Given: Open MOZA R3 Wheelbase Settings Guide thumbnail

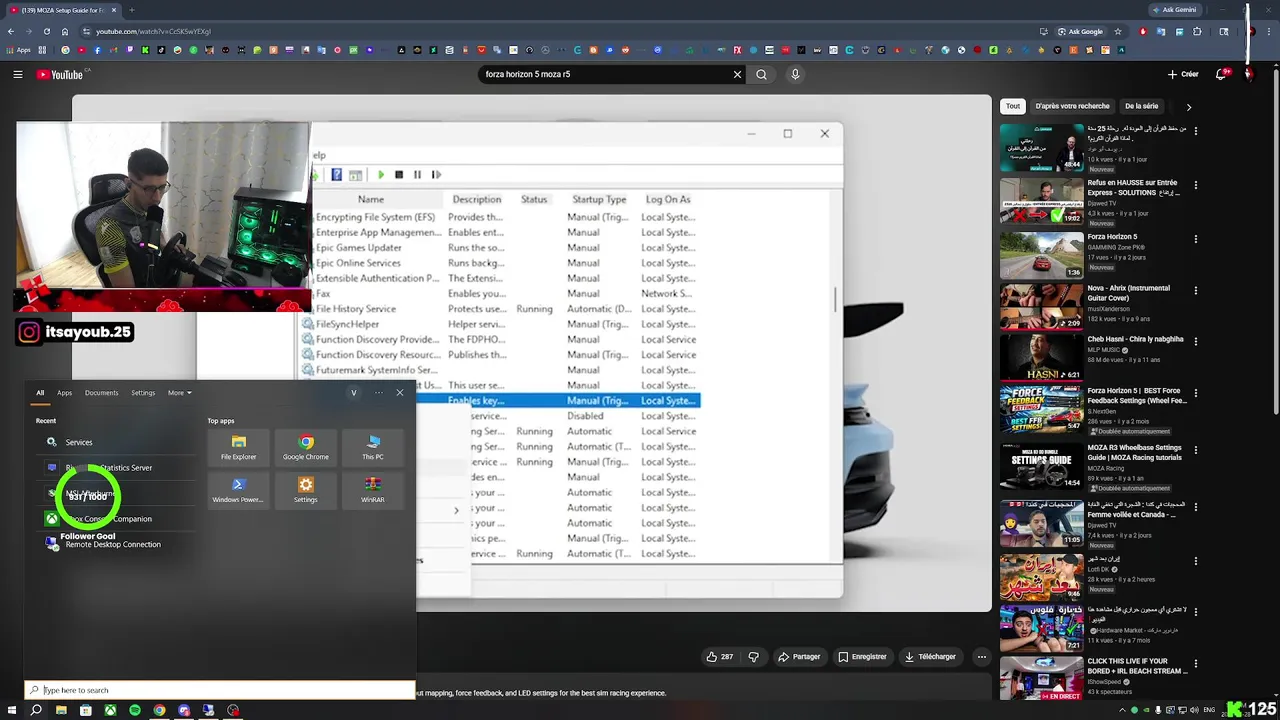Looking at the screenshot, I should click(1041, 466).
